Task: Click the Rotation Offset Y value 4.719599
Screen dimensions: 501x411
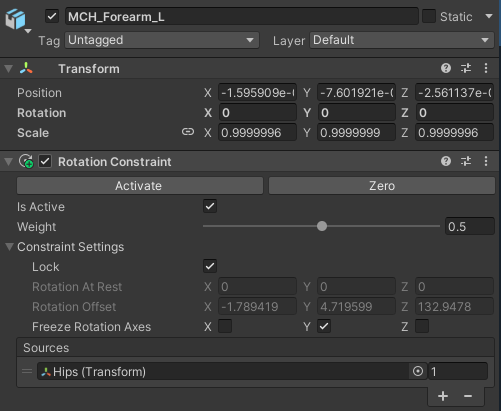Action: [356, 307]
